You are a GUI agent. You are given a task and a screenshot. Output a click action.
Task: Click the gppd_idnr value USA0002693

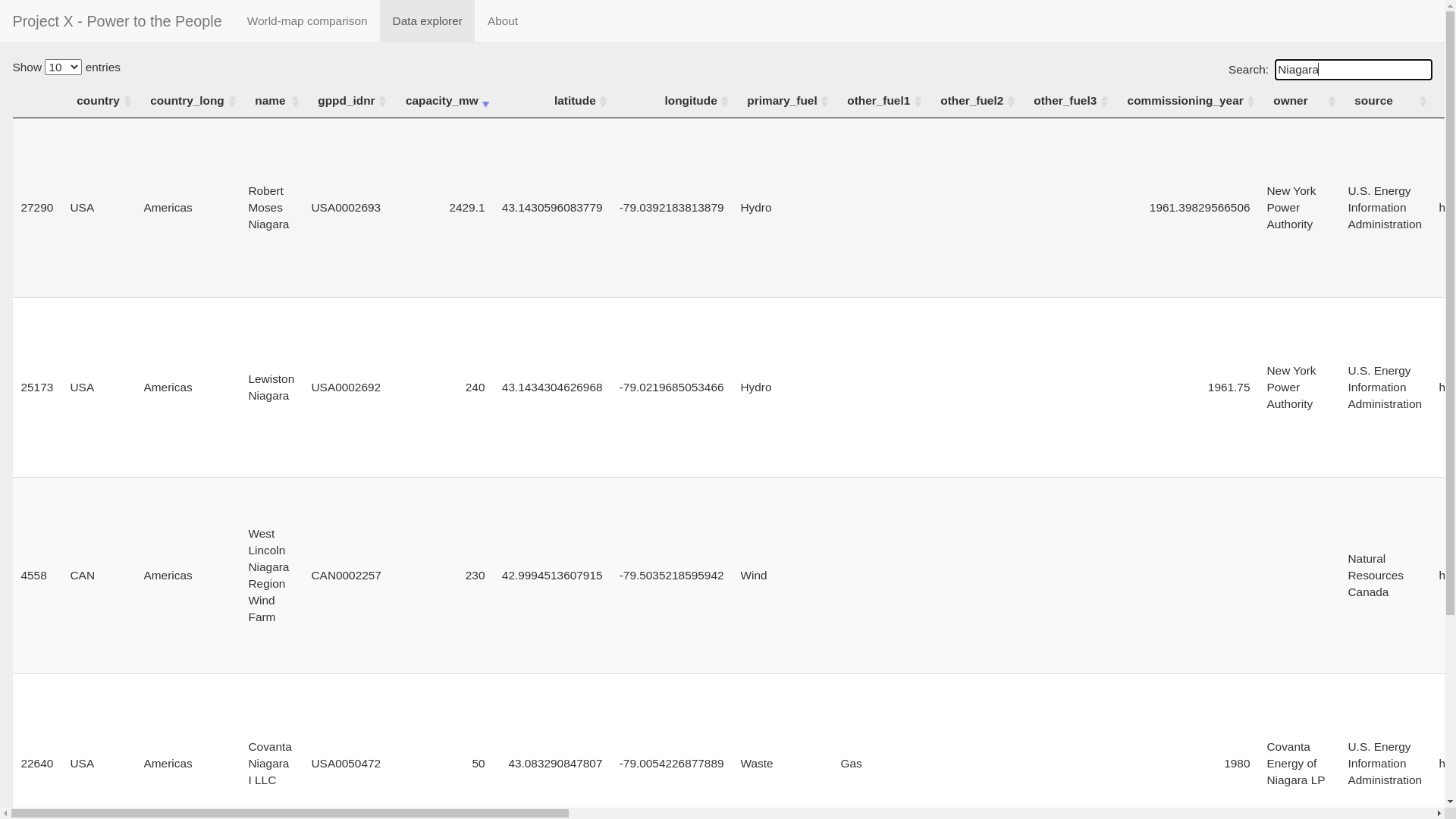(346, 208)
